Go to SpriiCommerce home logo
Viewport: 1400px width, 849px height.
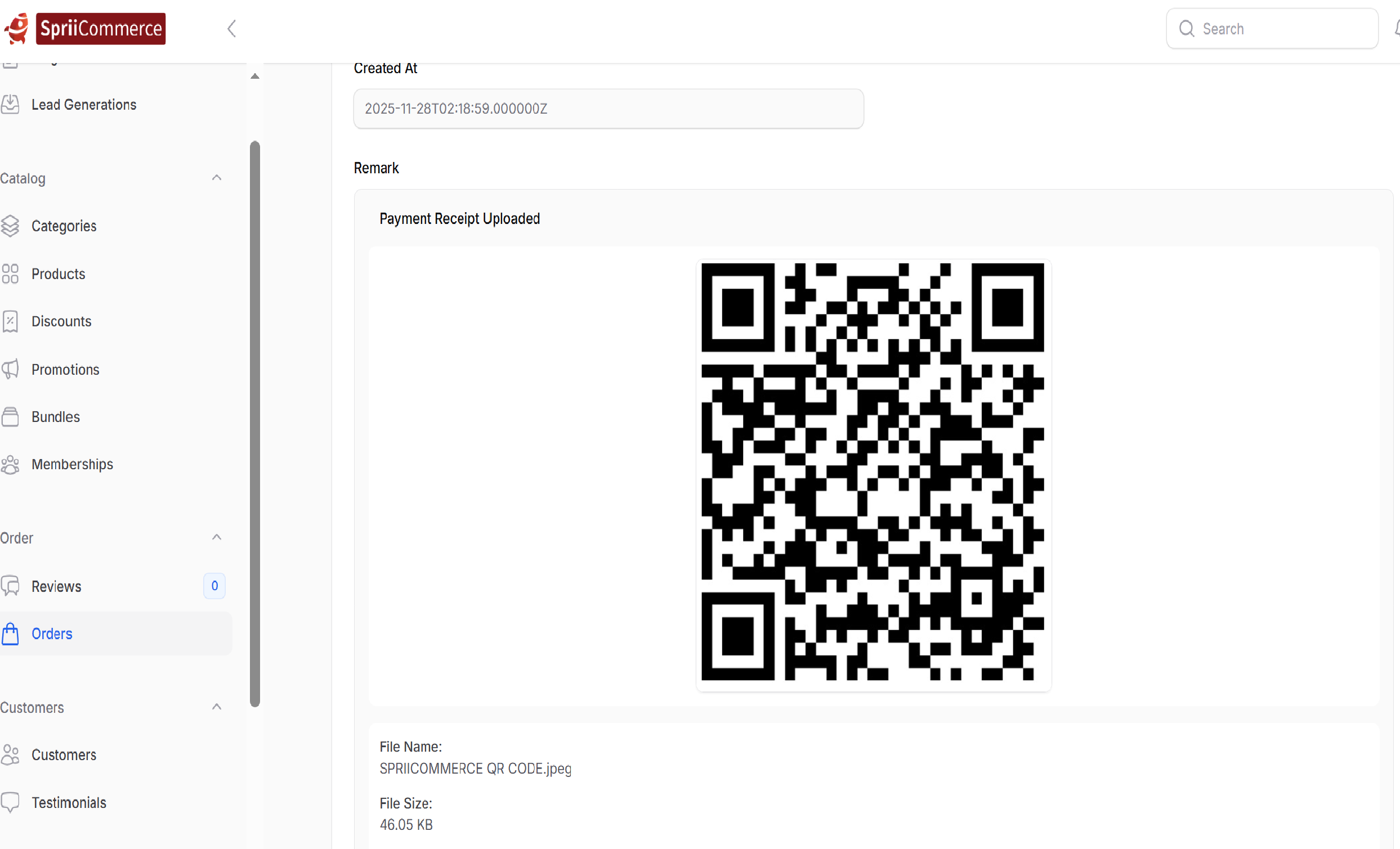coord(84,28)
